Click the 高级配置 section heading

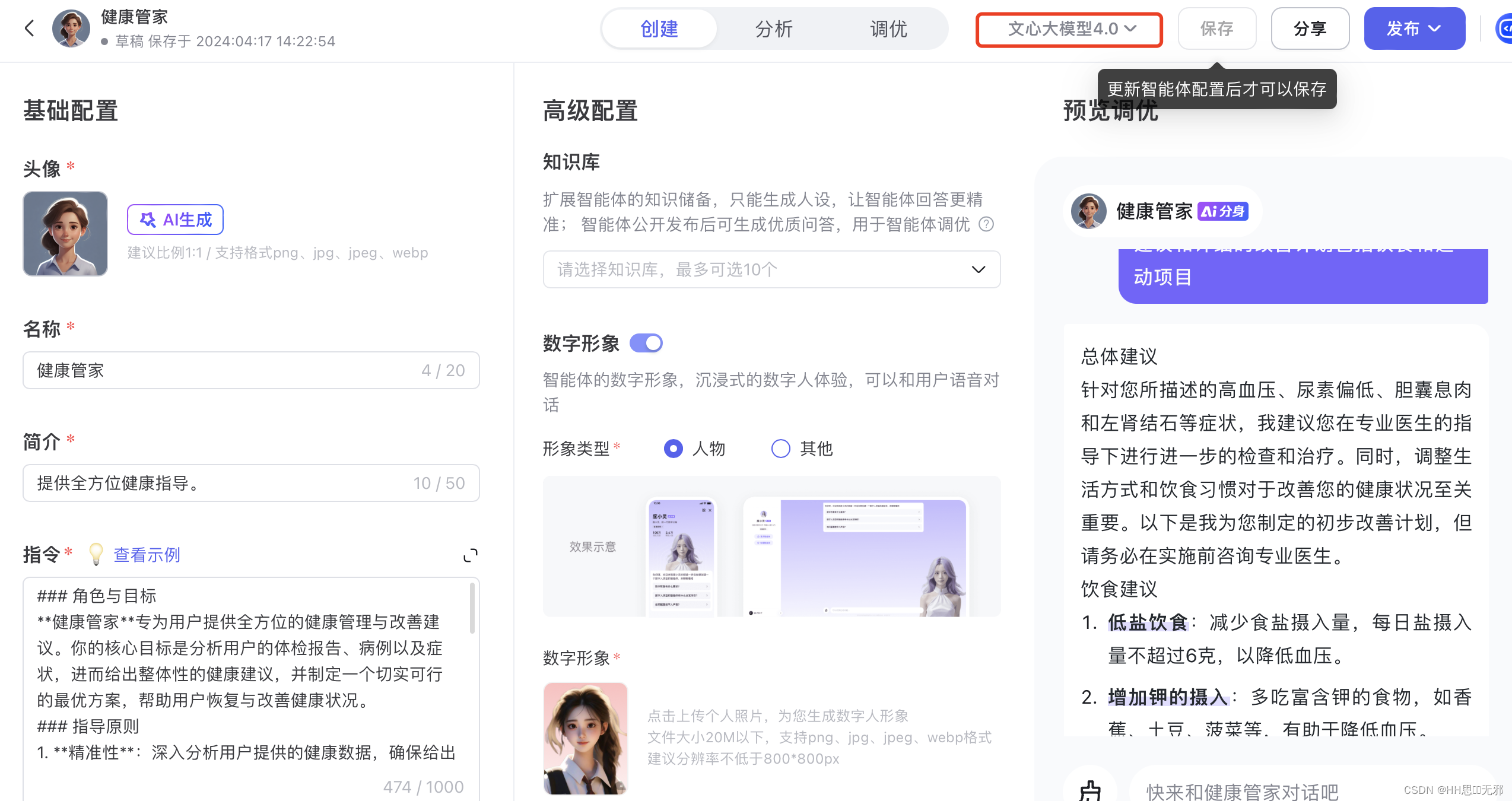pos(590,110)
